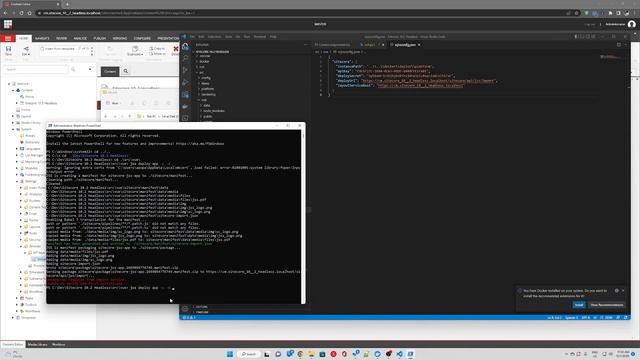The image size is (640, 360).
Task: Select the Content tab in editor pane
Action: 110,71
